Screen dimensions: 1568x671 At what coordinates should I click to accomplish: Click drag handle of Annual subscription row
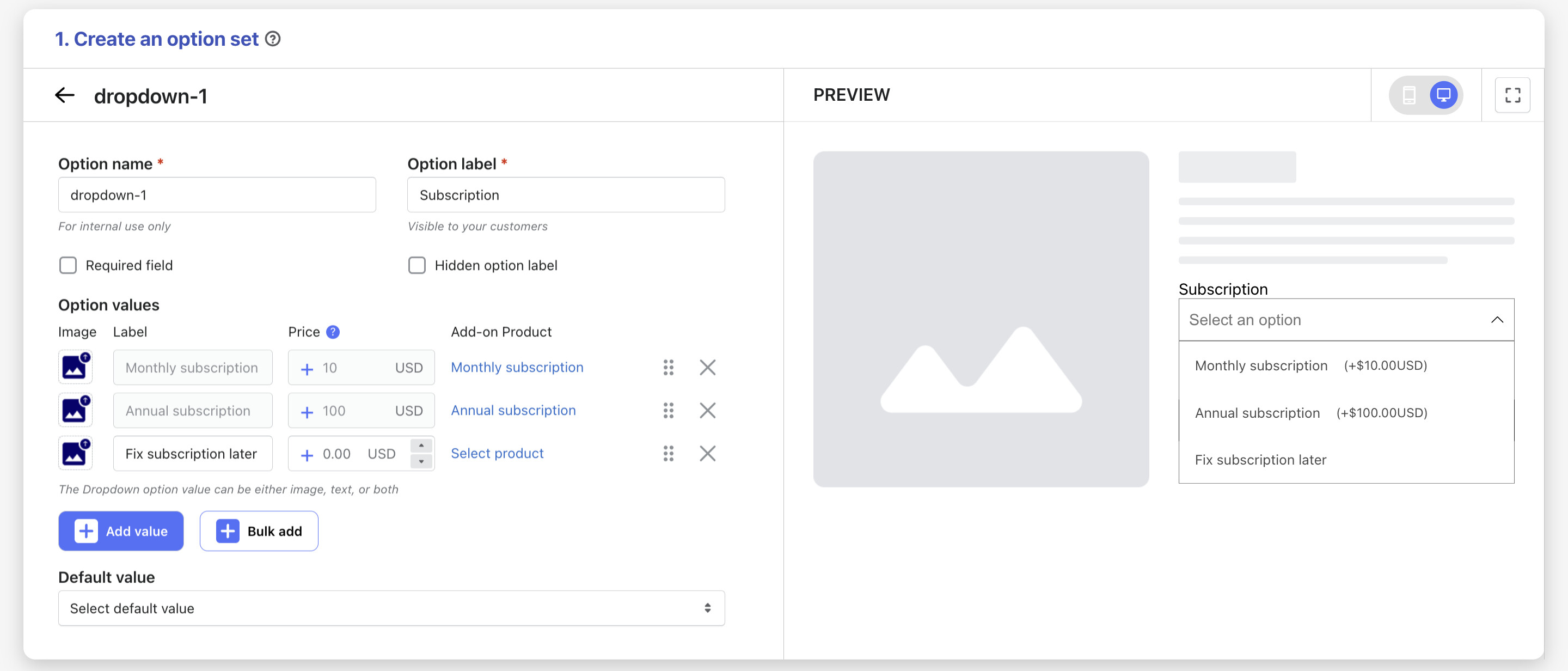(667, 411)
